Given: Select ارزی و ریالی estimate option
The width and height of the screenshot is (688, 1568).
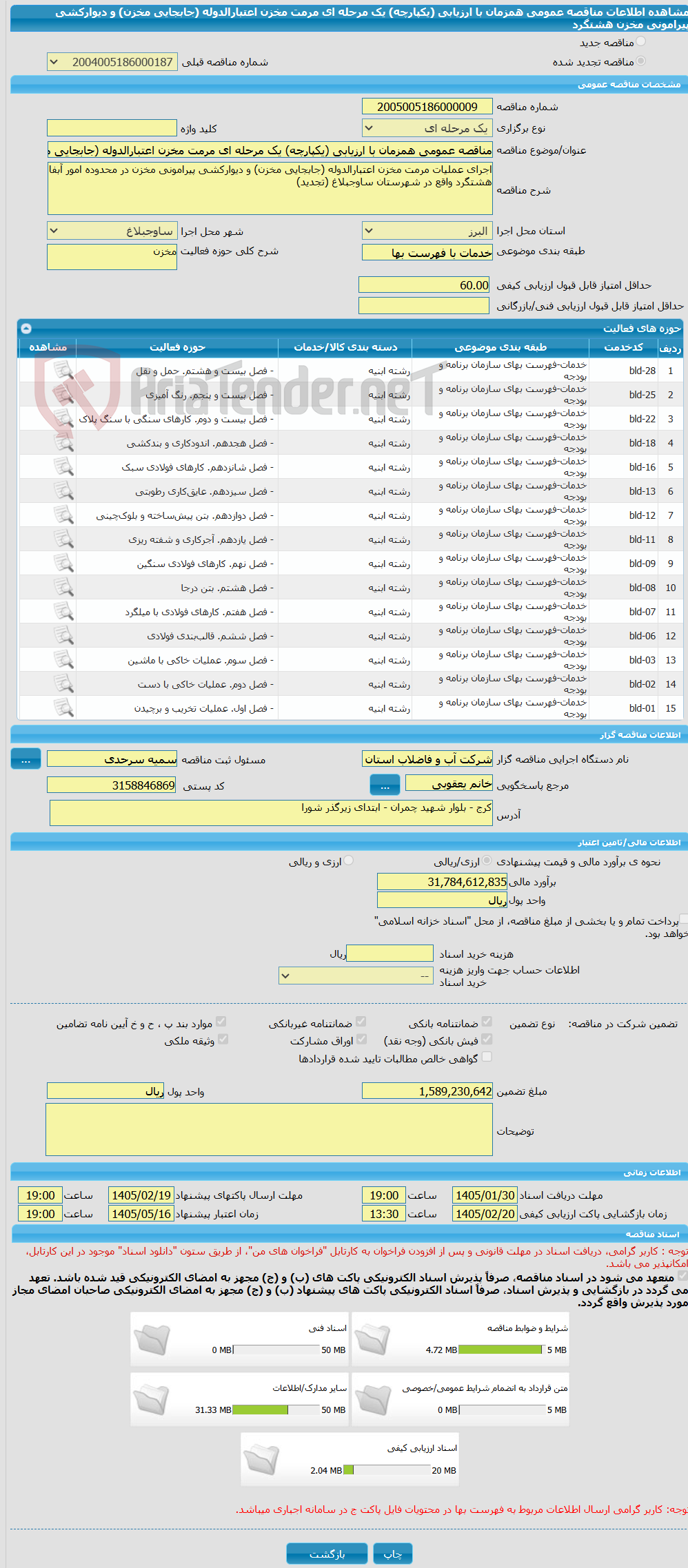Looking at the screenshot, I should (x=349, y=861).
